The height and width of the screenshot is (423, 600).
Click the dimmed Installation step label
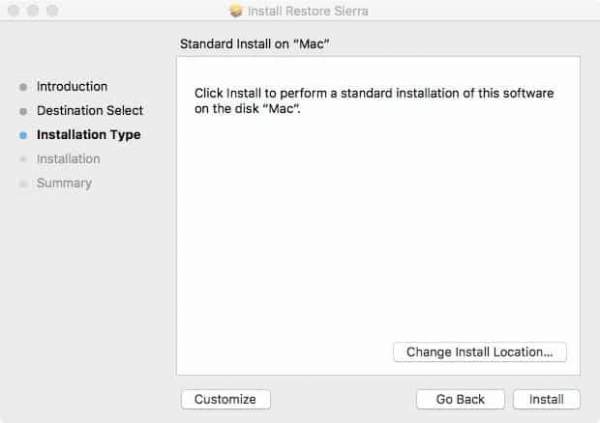[68, 159]
